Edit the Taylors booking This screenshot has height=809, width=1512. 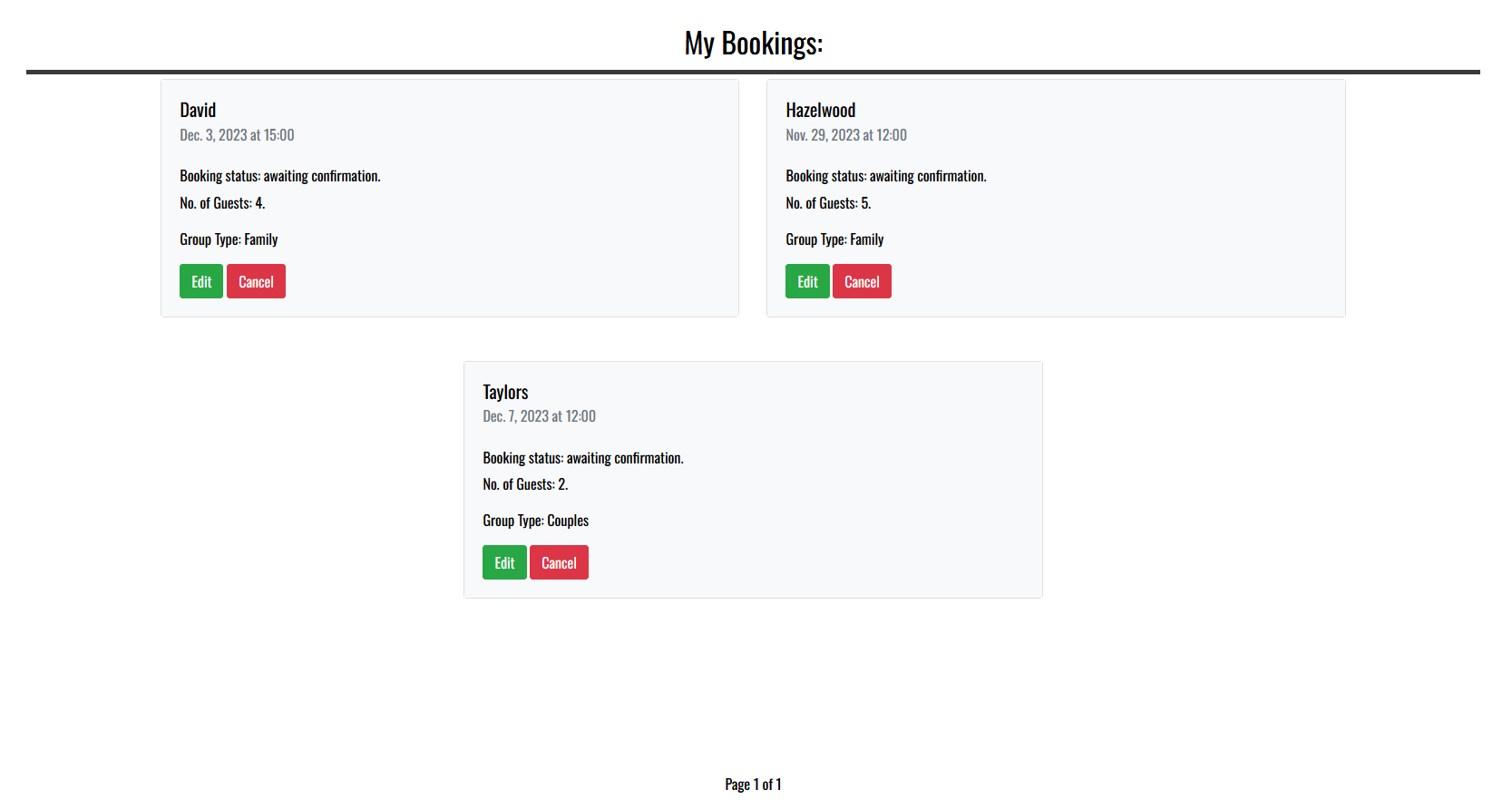point(504,562)
